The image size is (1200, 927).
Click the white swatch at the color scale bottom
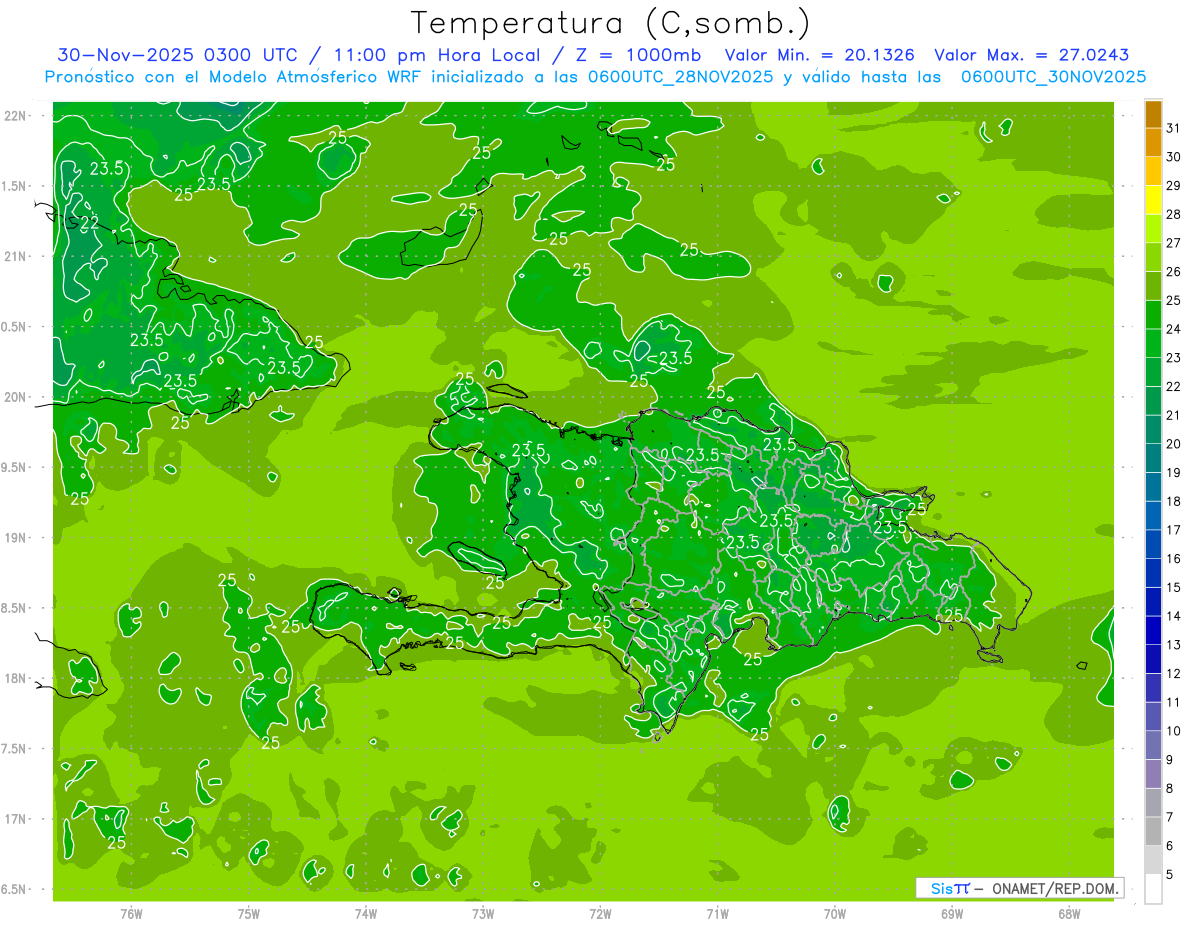coord(1153,889)
